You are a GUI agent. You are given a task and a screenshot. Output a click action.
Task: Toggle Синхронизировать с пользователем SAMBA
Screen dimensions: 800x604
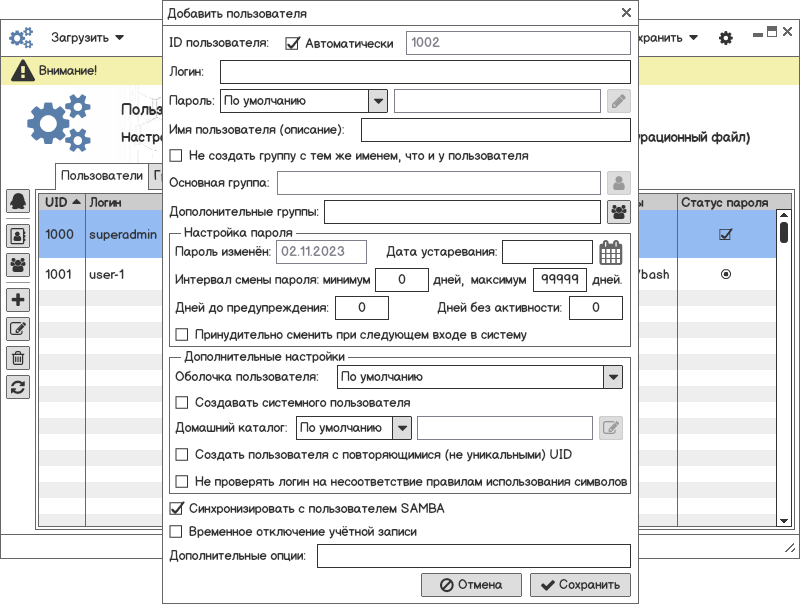(176, 509)
